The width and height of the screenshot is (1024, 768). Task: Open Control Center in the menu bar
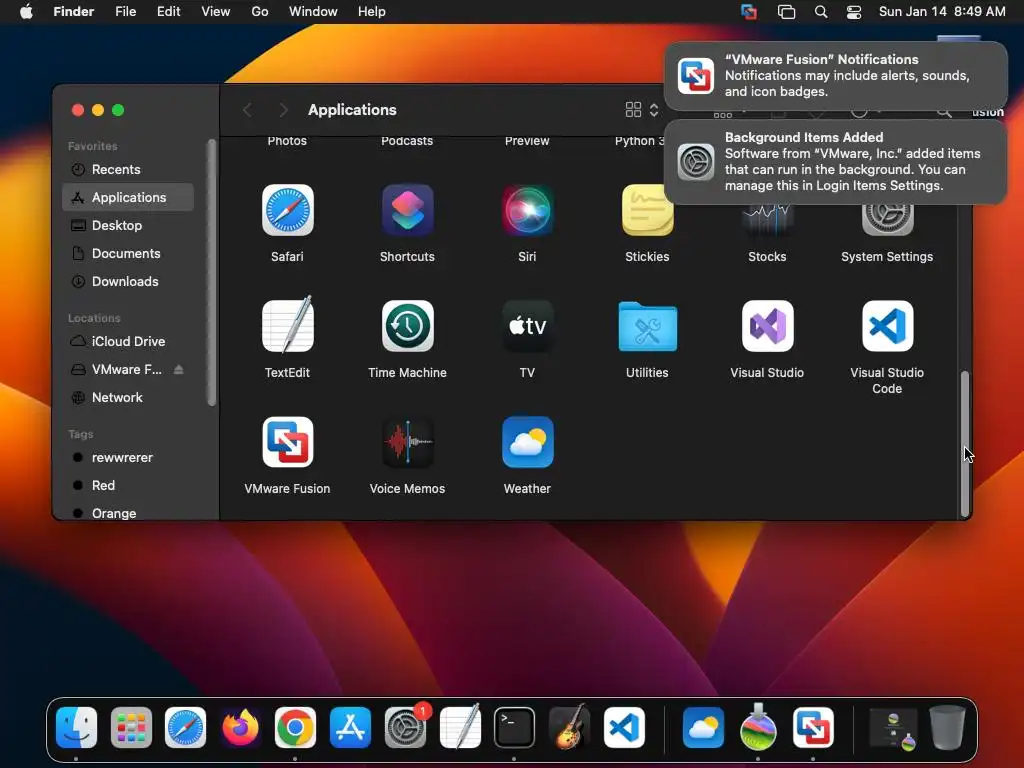(854, 12)
